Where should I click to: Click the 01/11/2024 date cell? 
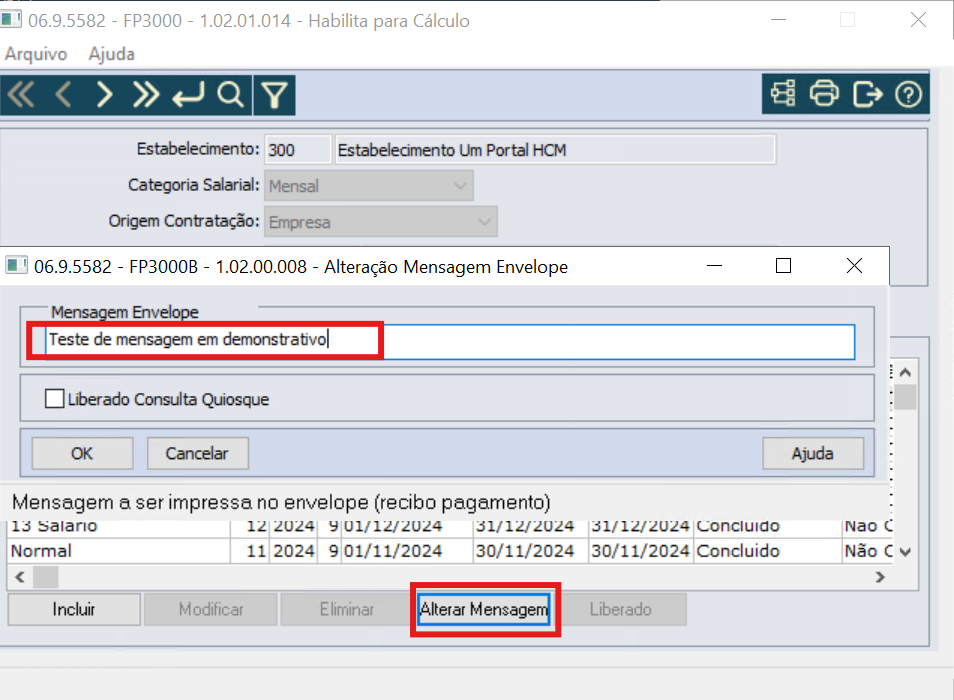[x=406, y=551]
